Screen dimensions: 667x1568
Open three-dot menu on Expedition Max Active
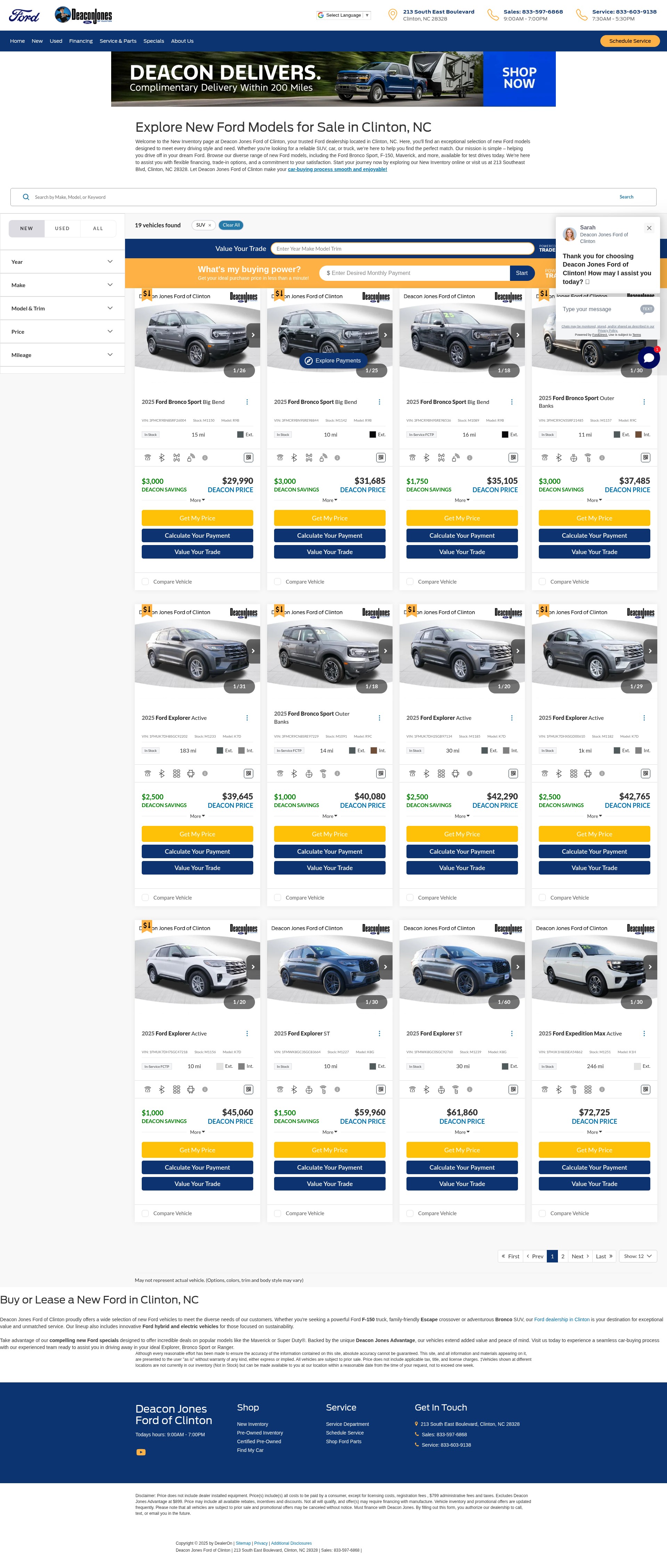[644, 1033]
